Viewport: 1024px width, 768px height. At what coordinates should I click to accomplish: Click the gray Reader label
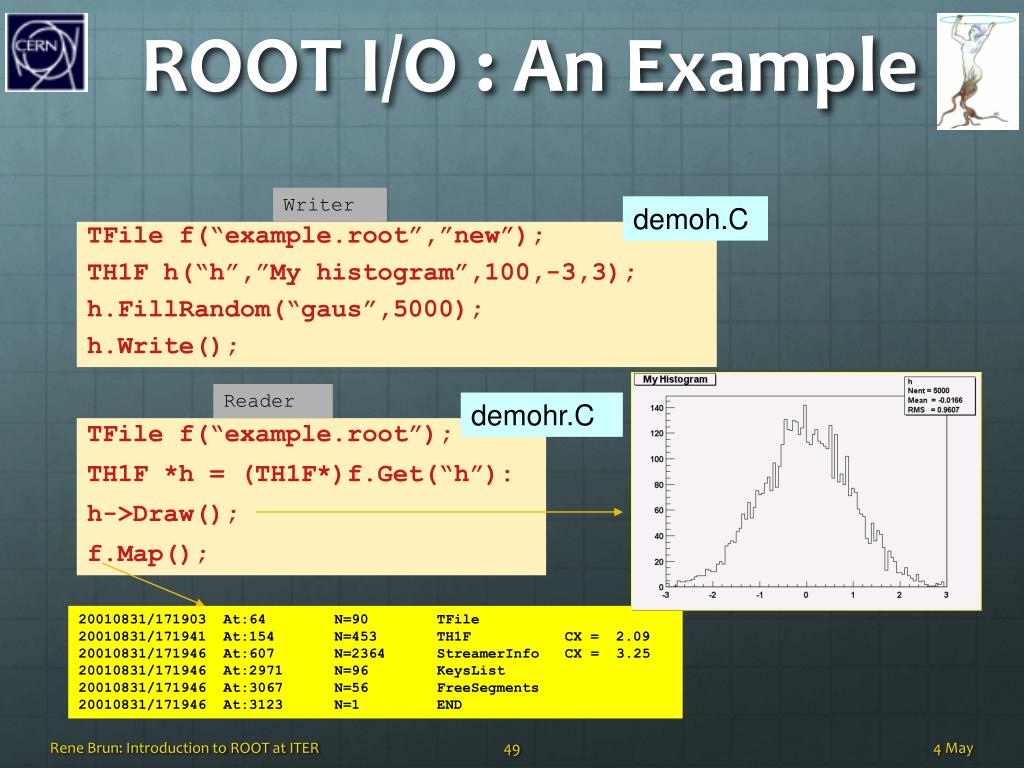[x=273, y=401]
